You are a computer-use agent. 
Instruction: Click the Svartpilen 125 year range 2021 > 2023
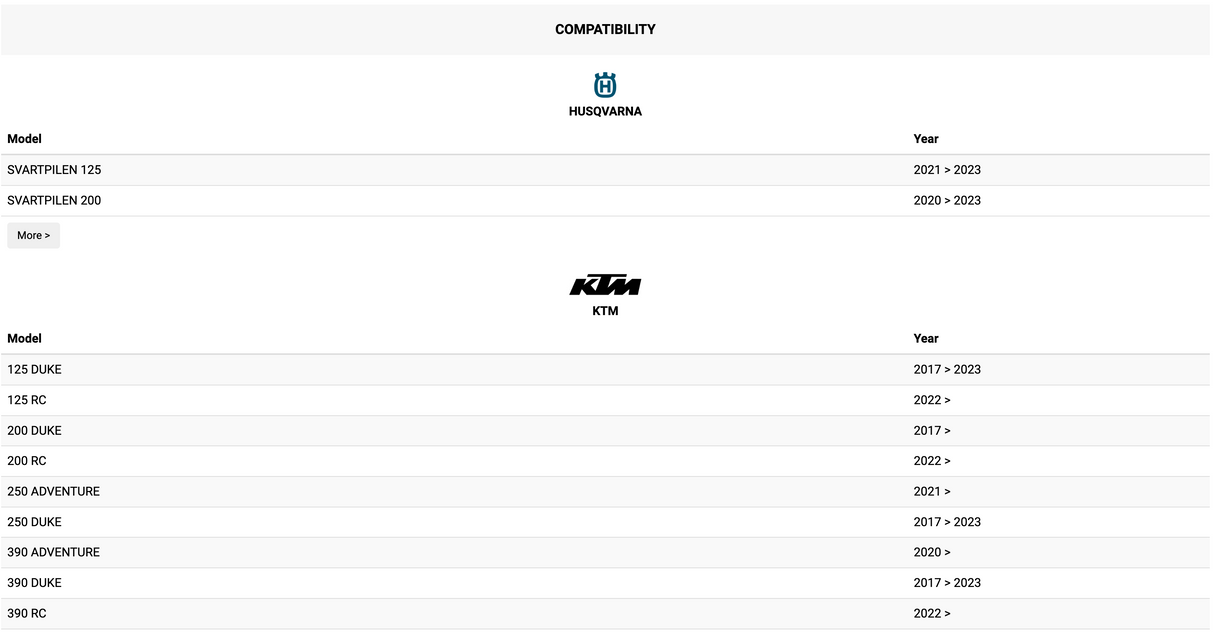click(x=947, y=170)
